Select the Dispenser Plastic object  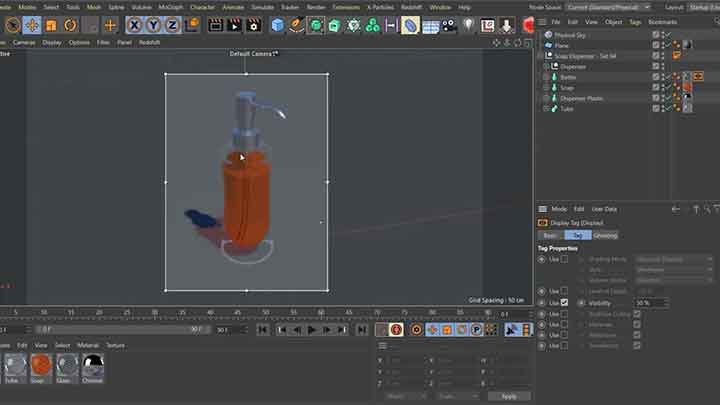(581, 98)
